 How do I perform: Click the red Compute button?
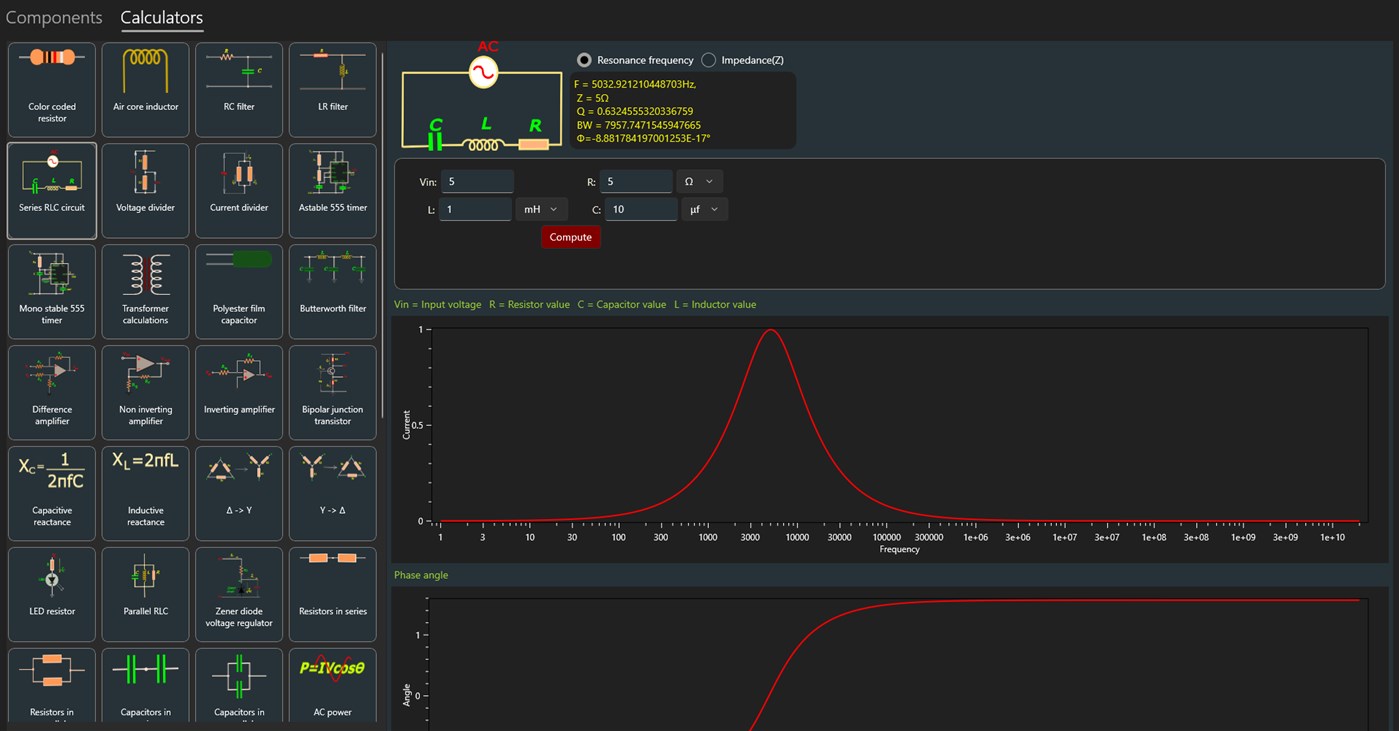(x=571, y=237)
